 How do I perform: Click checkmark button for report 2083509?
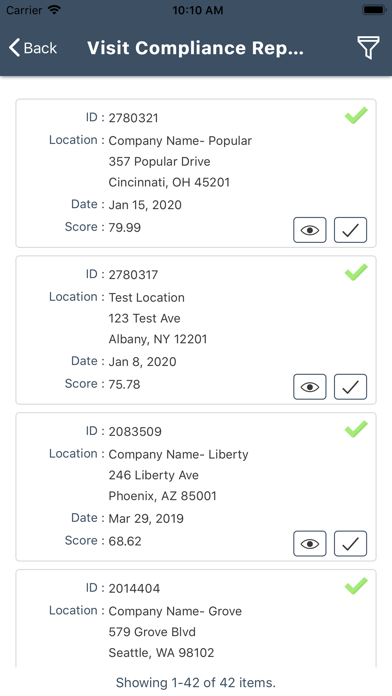point(350,543)
